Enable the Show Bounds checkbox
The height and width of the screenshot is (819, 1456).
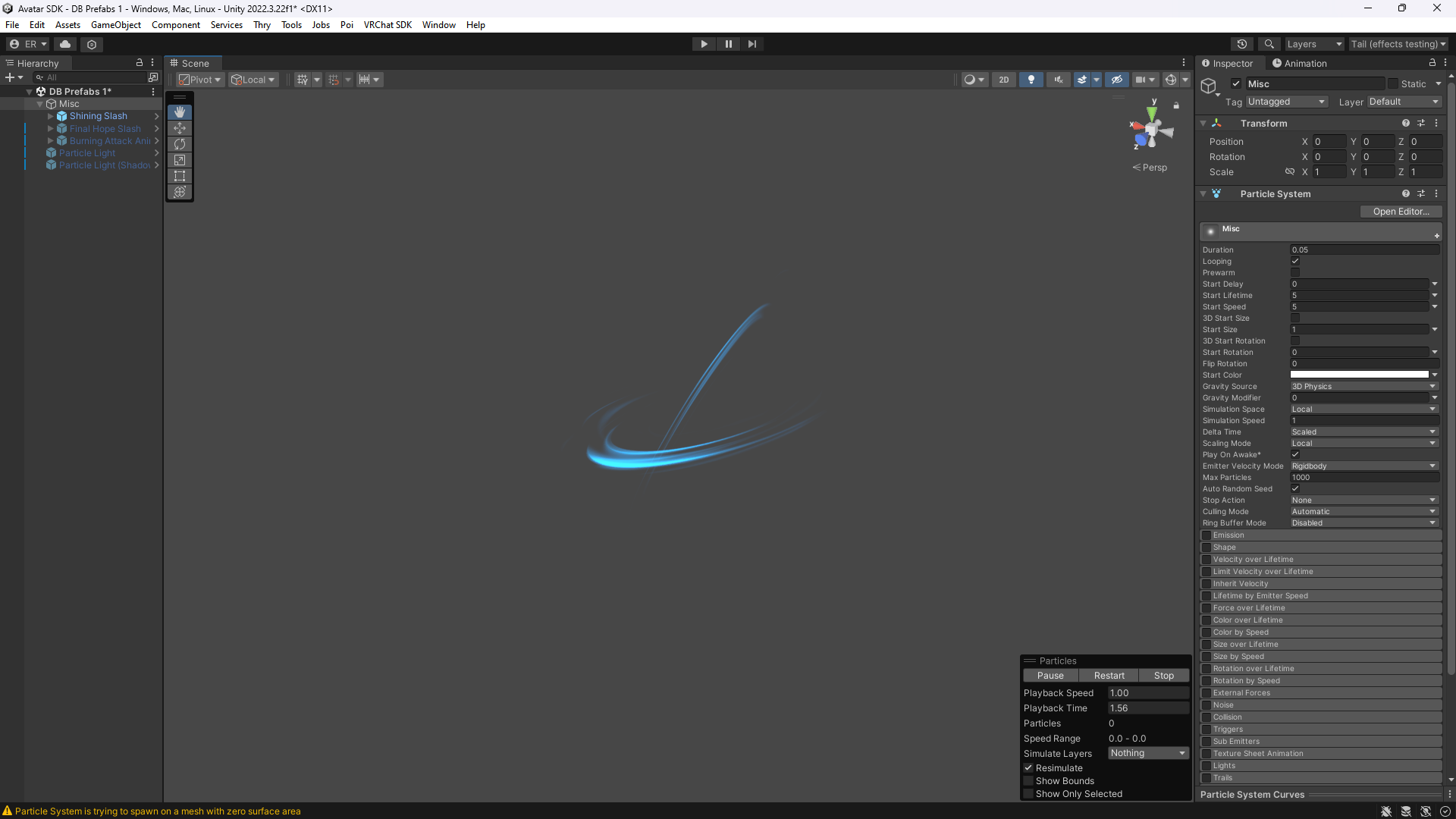click(1028, 781)
